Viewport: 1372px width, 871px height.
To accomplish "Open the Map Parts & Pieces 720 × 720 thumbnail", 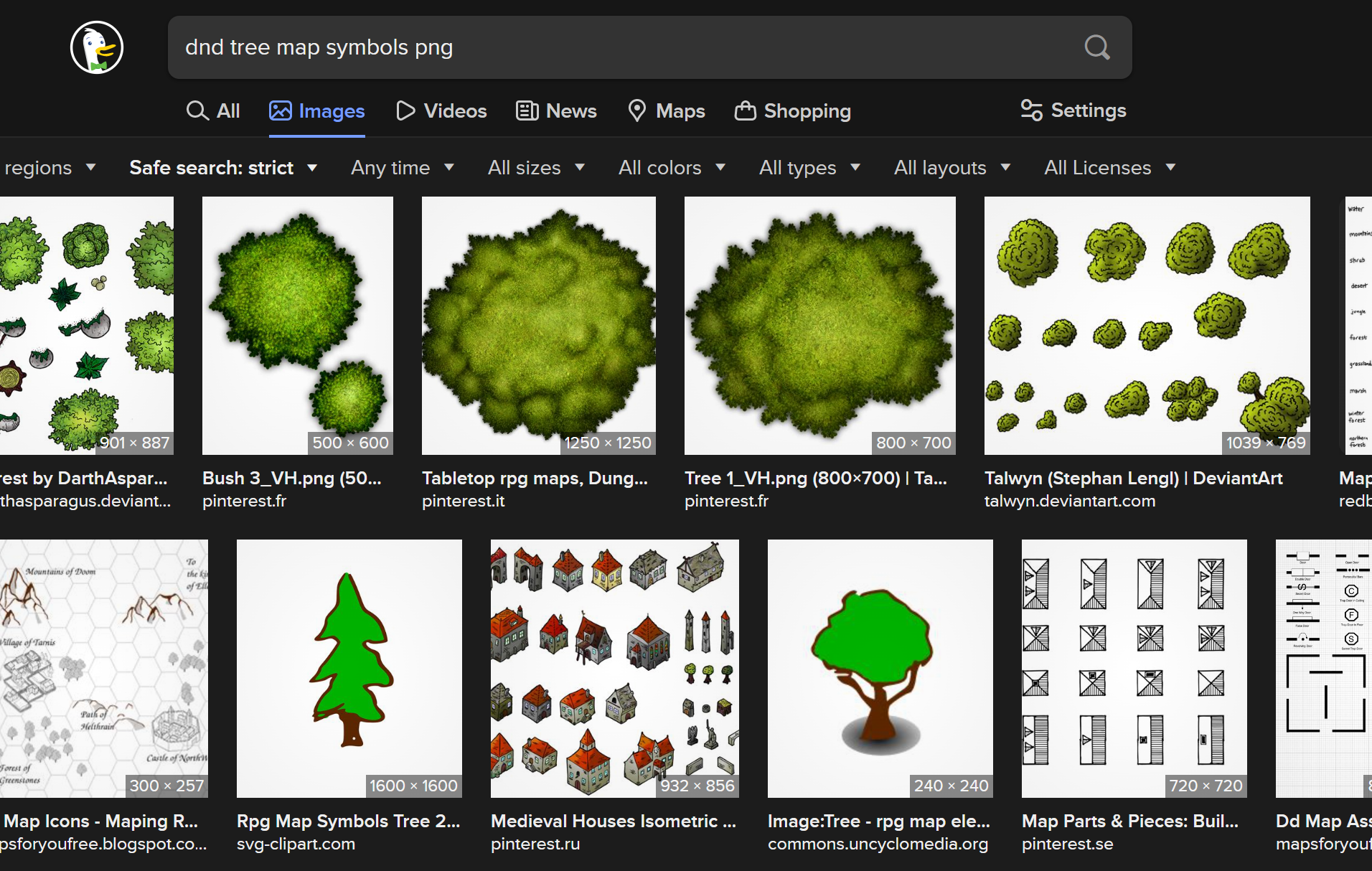I will point(1134,668).
